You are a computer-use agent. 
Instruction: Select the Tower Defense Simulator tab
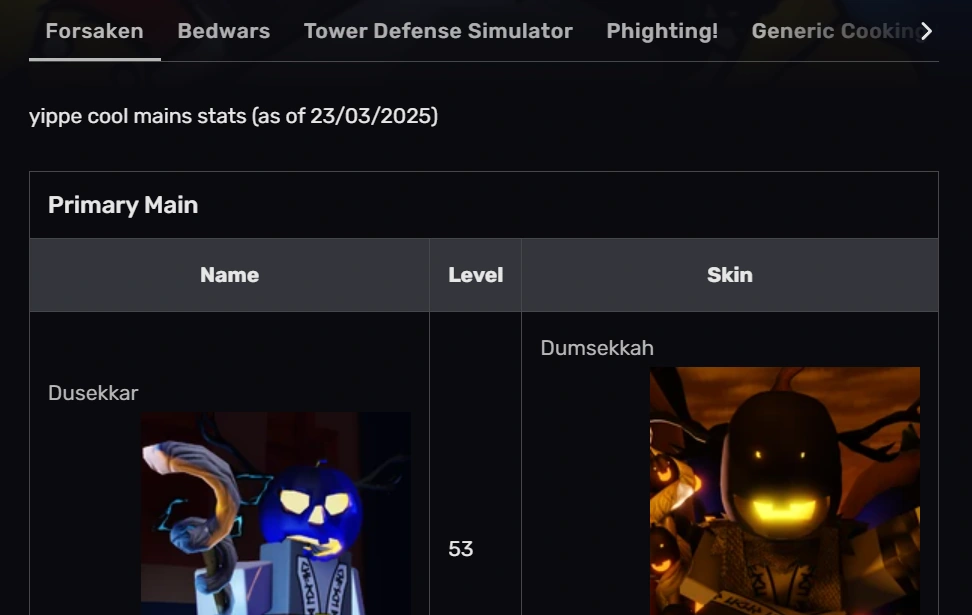pyautogui.click(x=438, y=31)
